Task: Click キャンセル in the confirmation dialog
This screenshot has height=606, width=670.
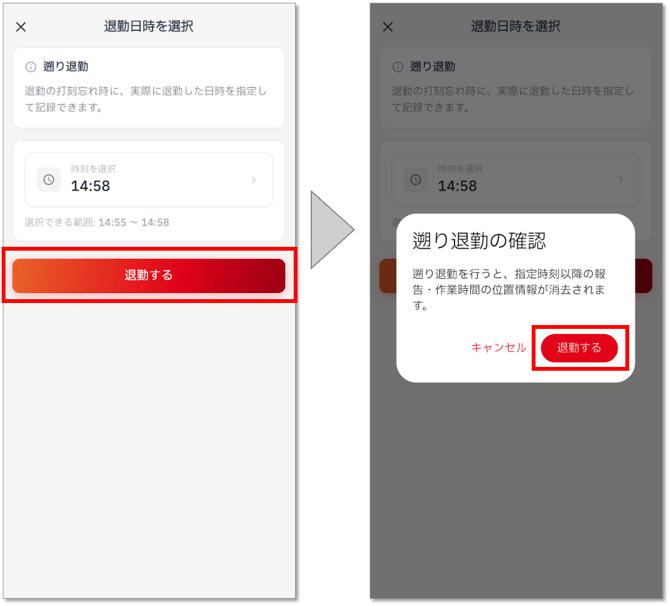Action: point(499,347)
